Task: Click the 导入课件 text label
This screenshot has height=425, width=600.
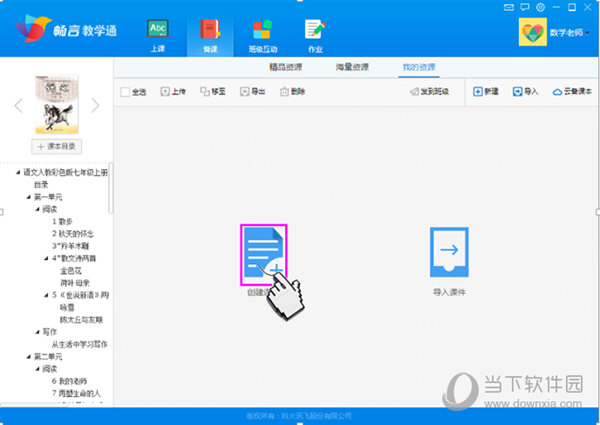Action: [x=449, y=292]
